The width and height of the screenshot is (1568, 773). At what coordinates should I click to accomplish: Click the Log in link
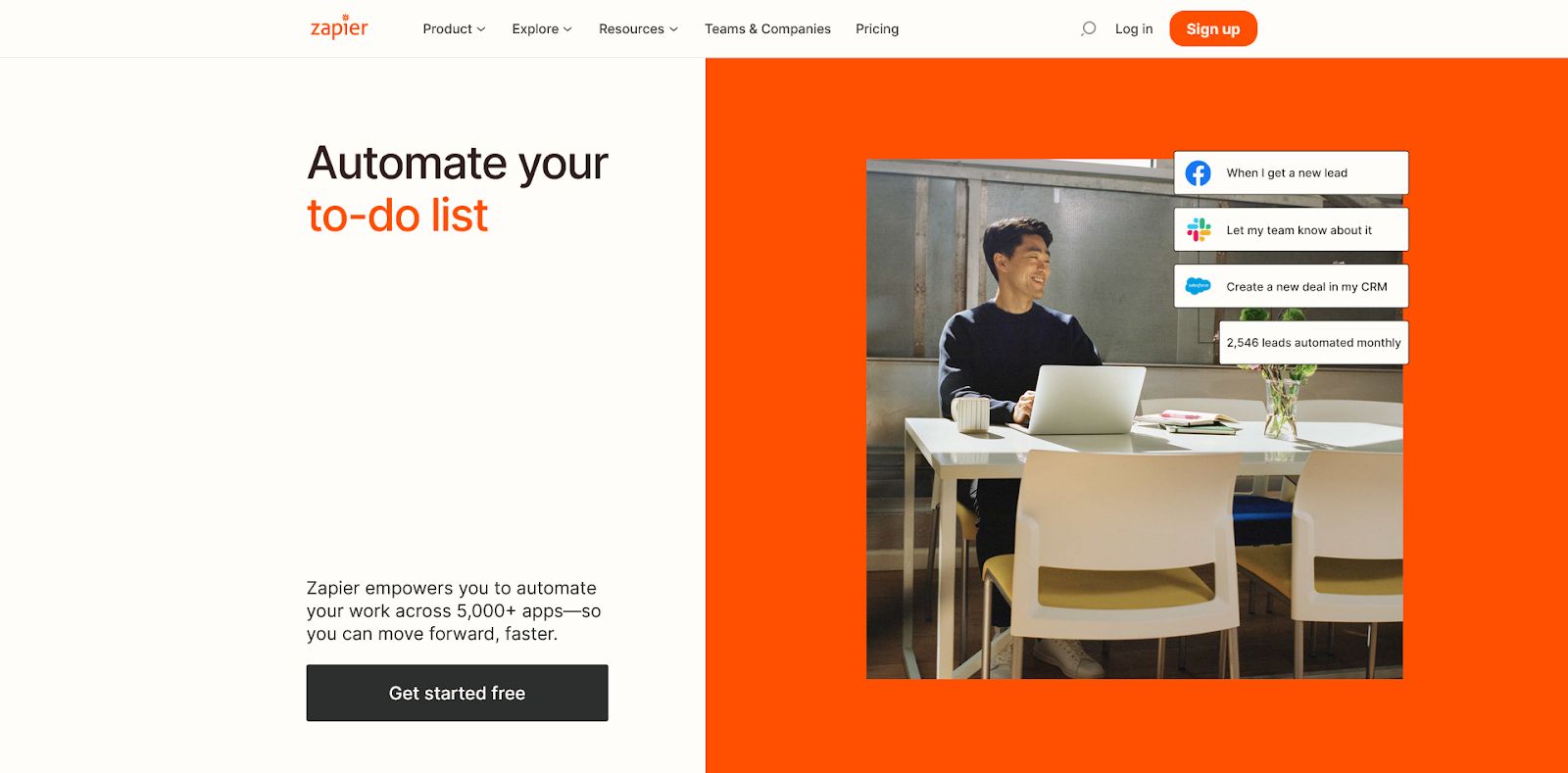1134,28
